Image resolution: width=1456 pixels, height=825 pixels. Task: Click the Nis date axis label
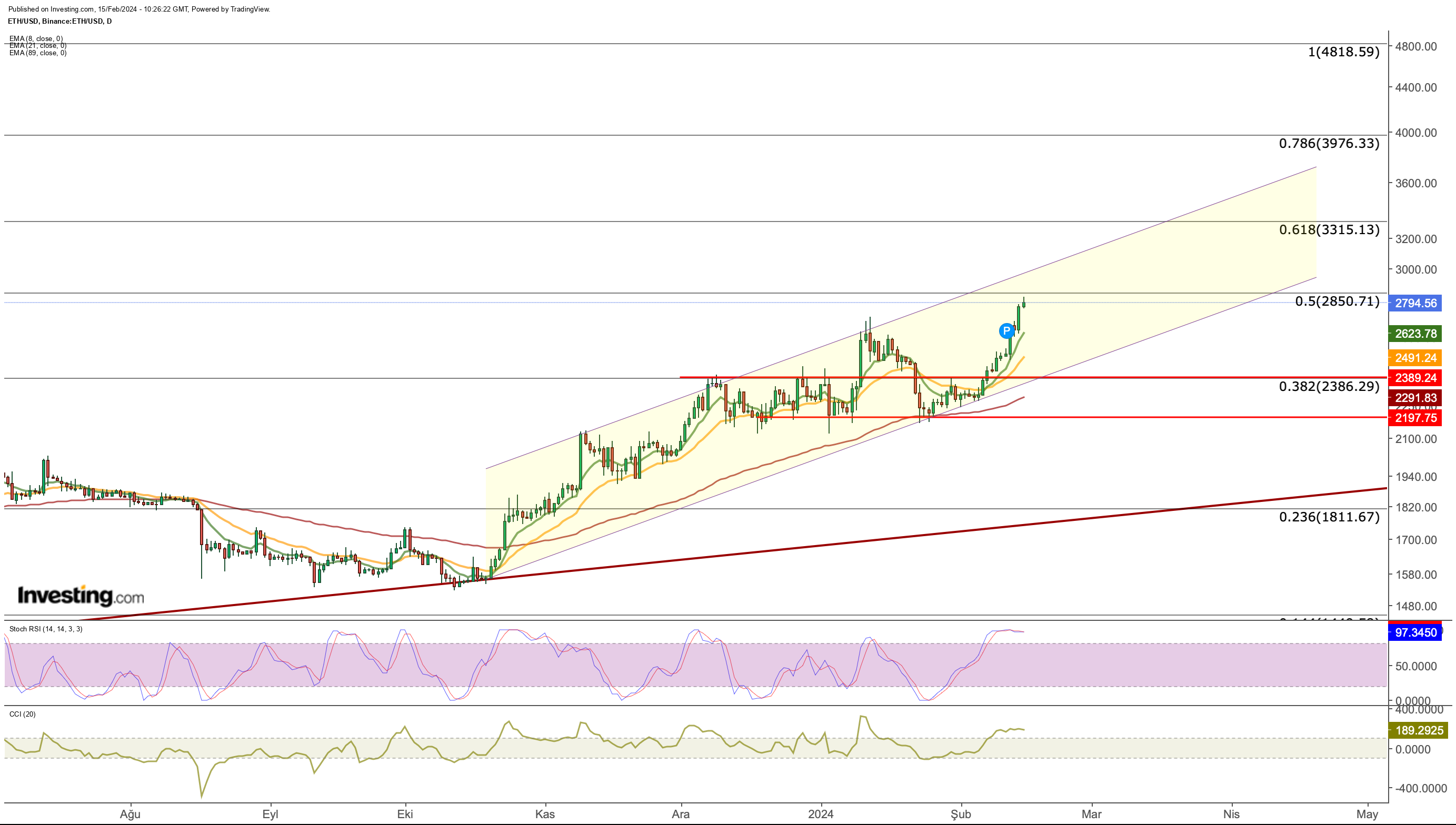1232,814
